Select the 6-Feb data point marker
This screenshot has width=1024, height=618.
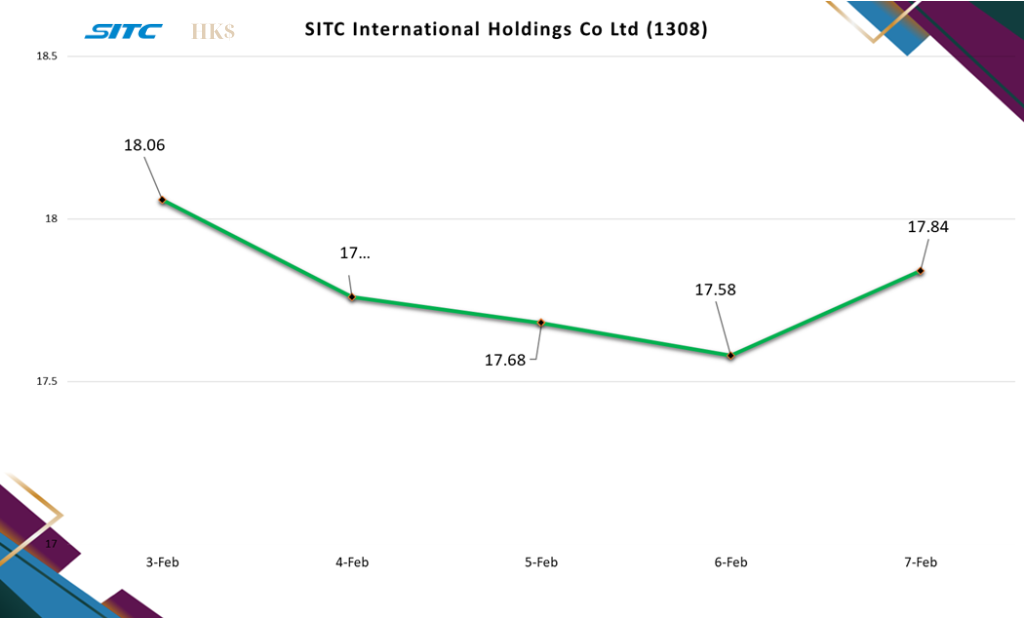[x=731, y=356]
